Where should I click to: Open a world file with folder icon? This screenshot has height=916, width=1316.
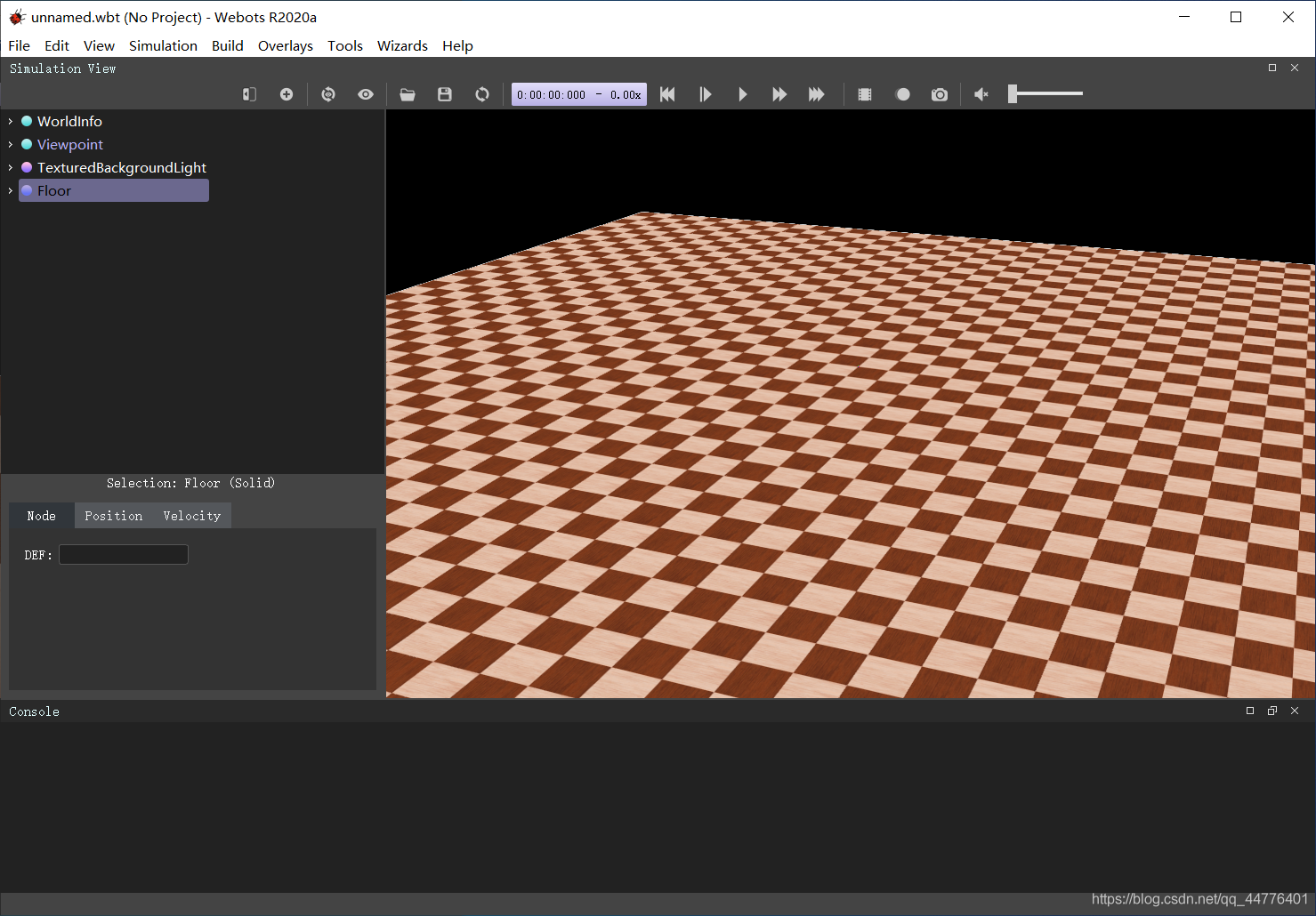coord(408,94)
